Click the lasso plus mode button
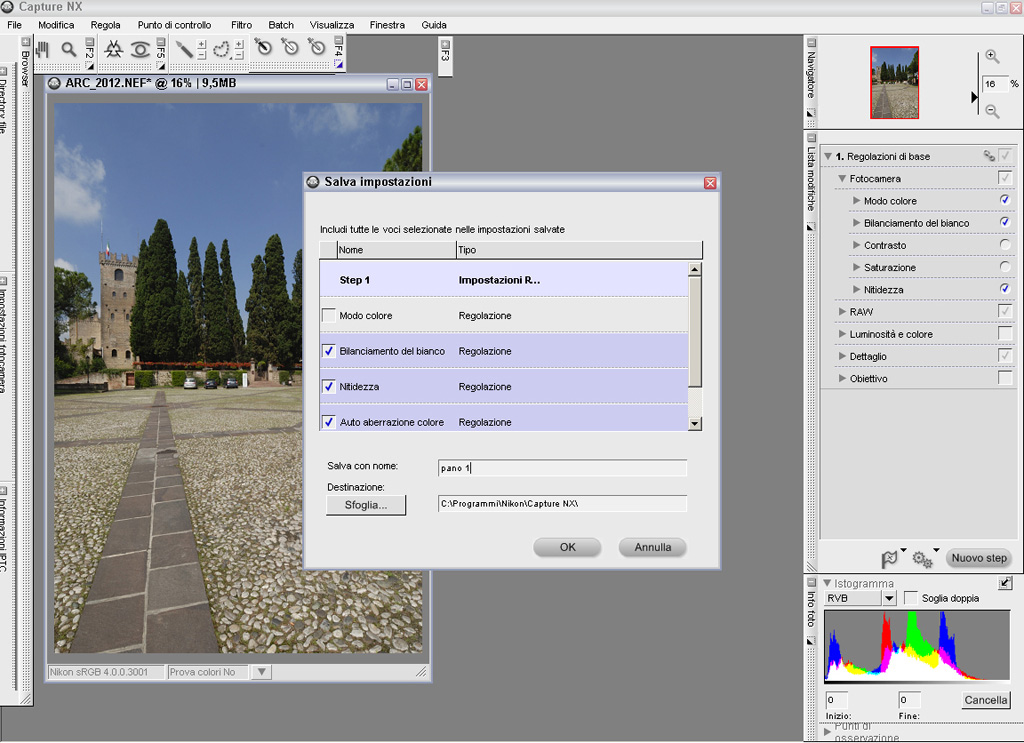The width and height of the screenshot is (1024, 743). click(239, 44)
